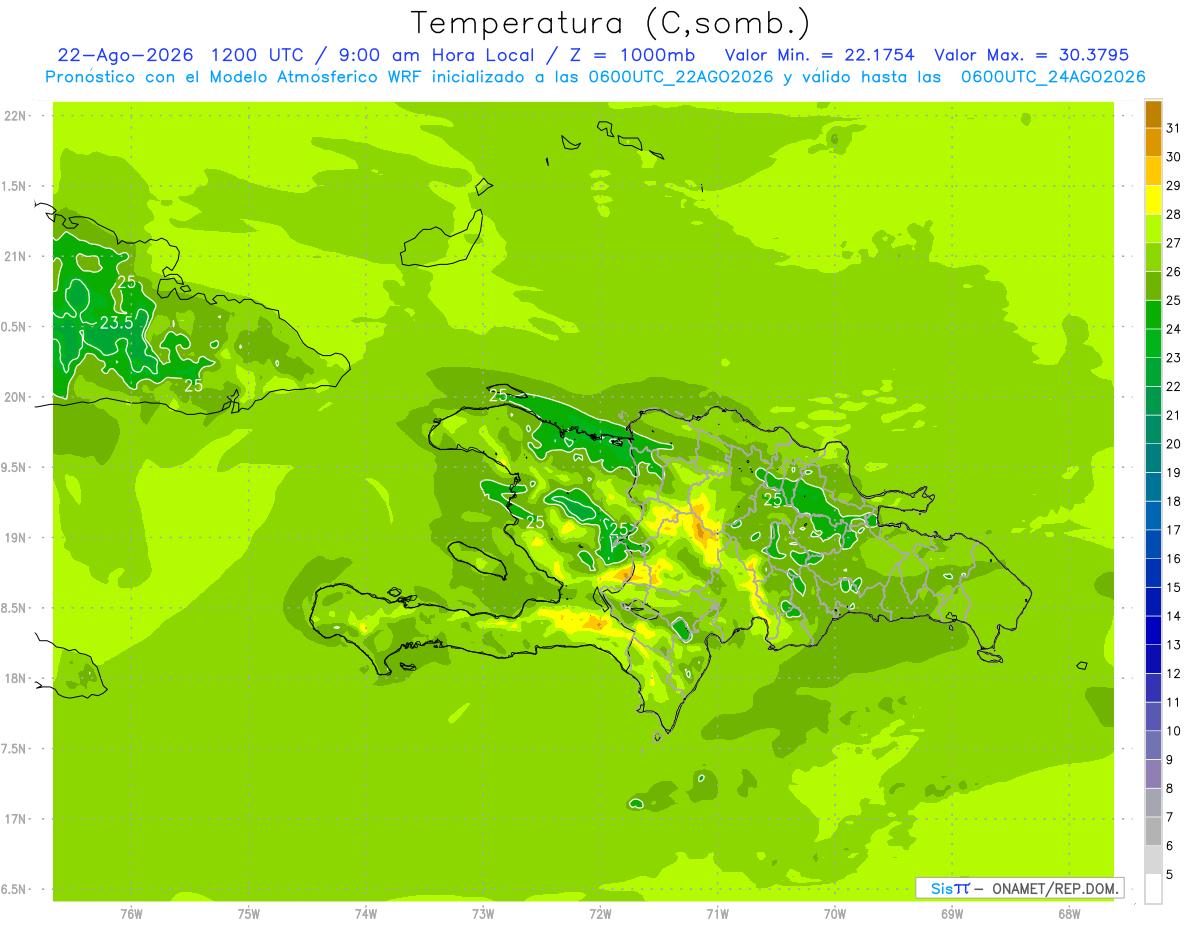Select the pressure level "Z = 1000mb"

(628, 55)
